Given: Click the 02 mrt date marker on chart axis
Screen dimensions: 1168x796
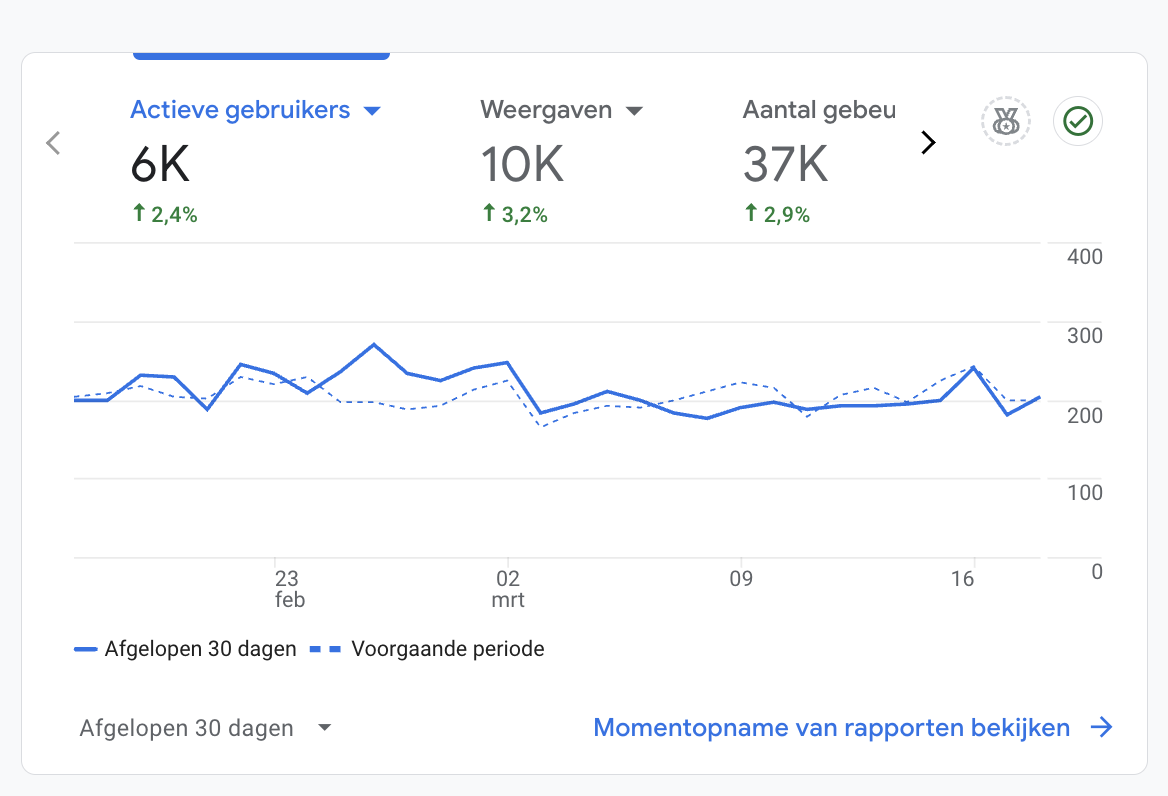Looking at the screenshot, I should [508, 589].
